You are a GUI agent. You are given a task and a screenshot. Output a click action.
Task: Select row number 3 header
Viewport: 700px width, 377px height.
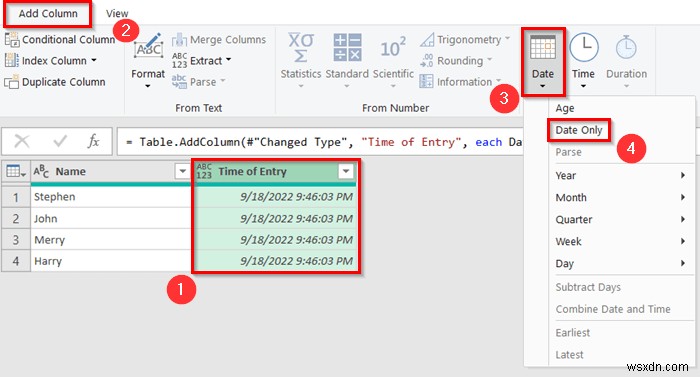click(16, 240)
